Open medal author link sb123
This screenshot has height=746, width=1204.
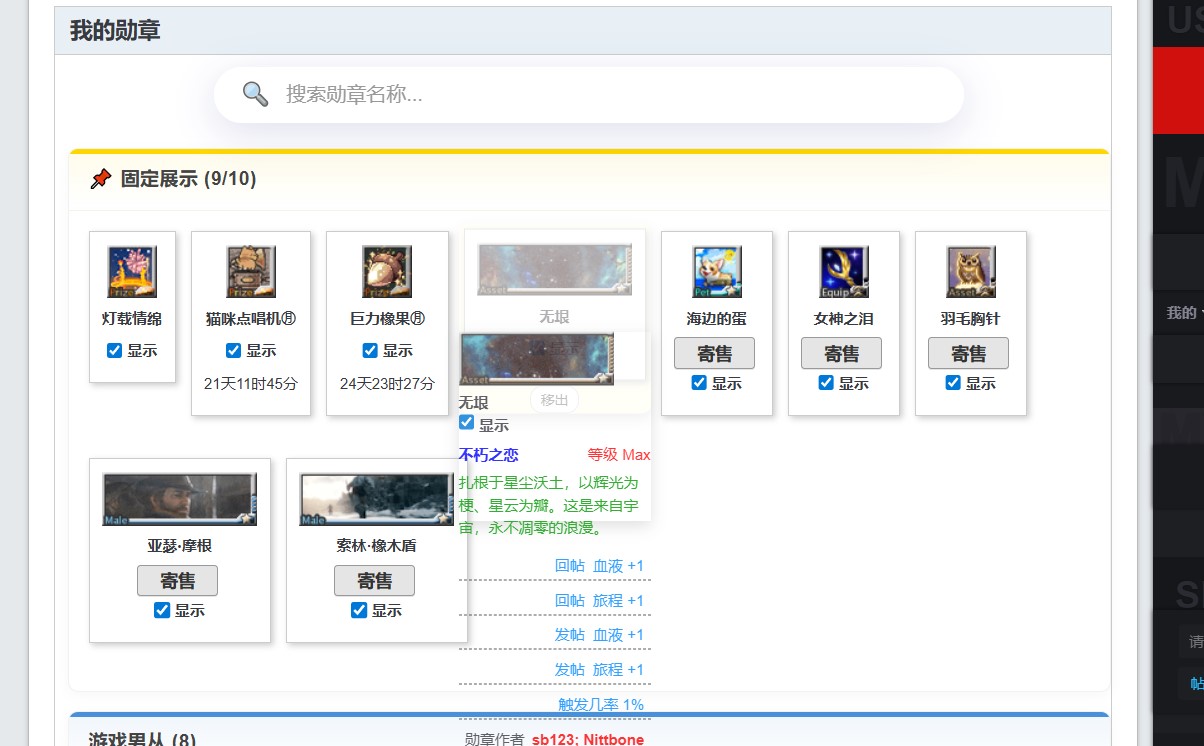click(x=553, y=740)
